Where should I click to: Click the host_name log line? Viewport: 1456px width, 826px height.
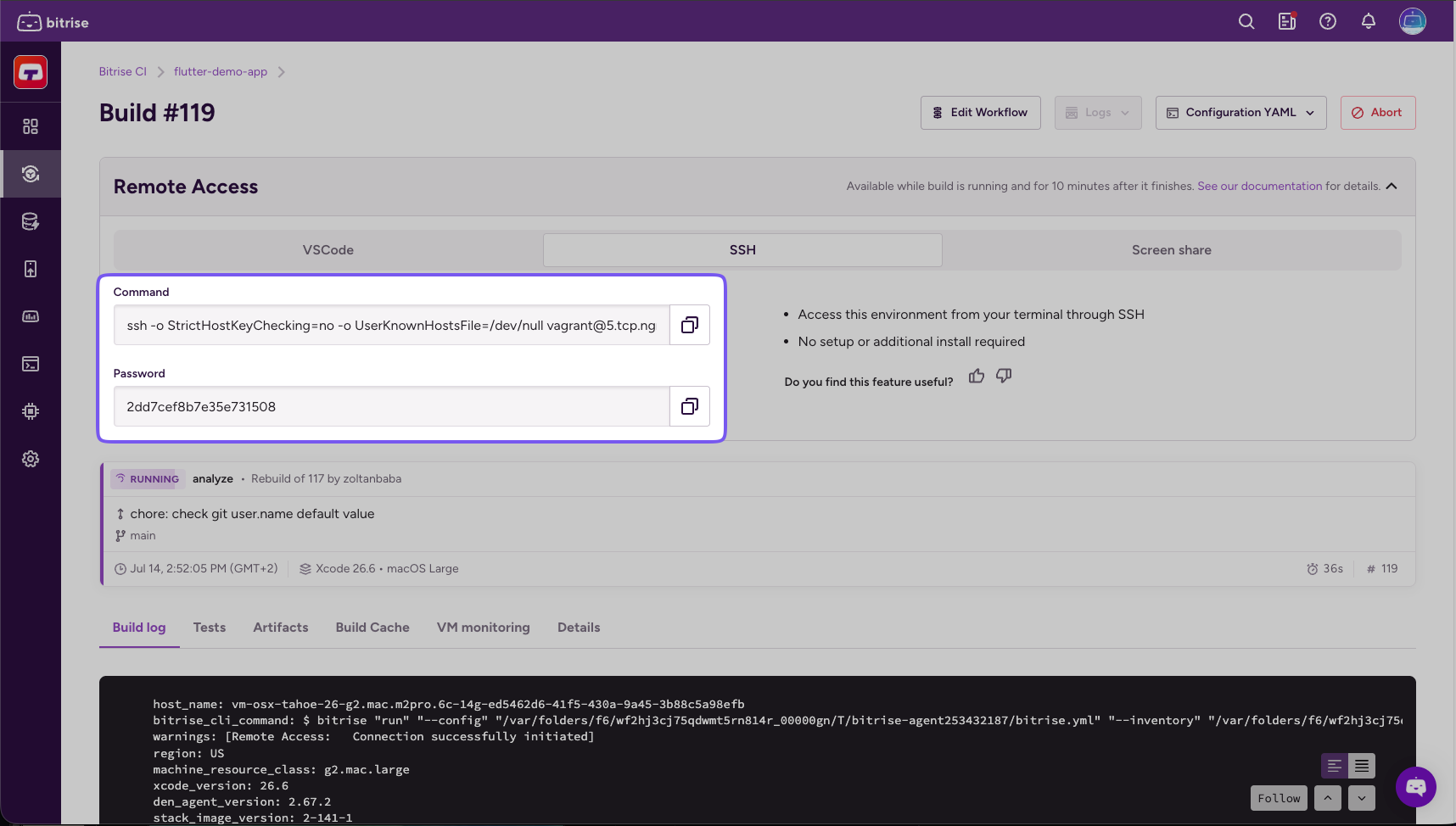click(449, 704)
